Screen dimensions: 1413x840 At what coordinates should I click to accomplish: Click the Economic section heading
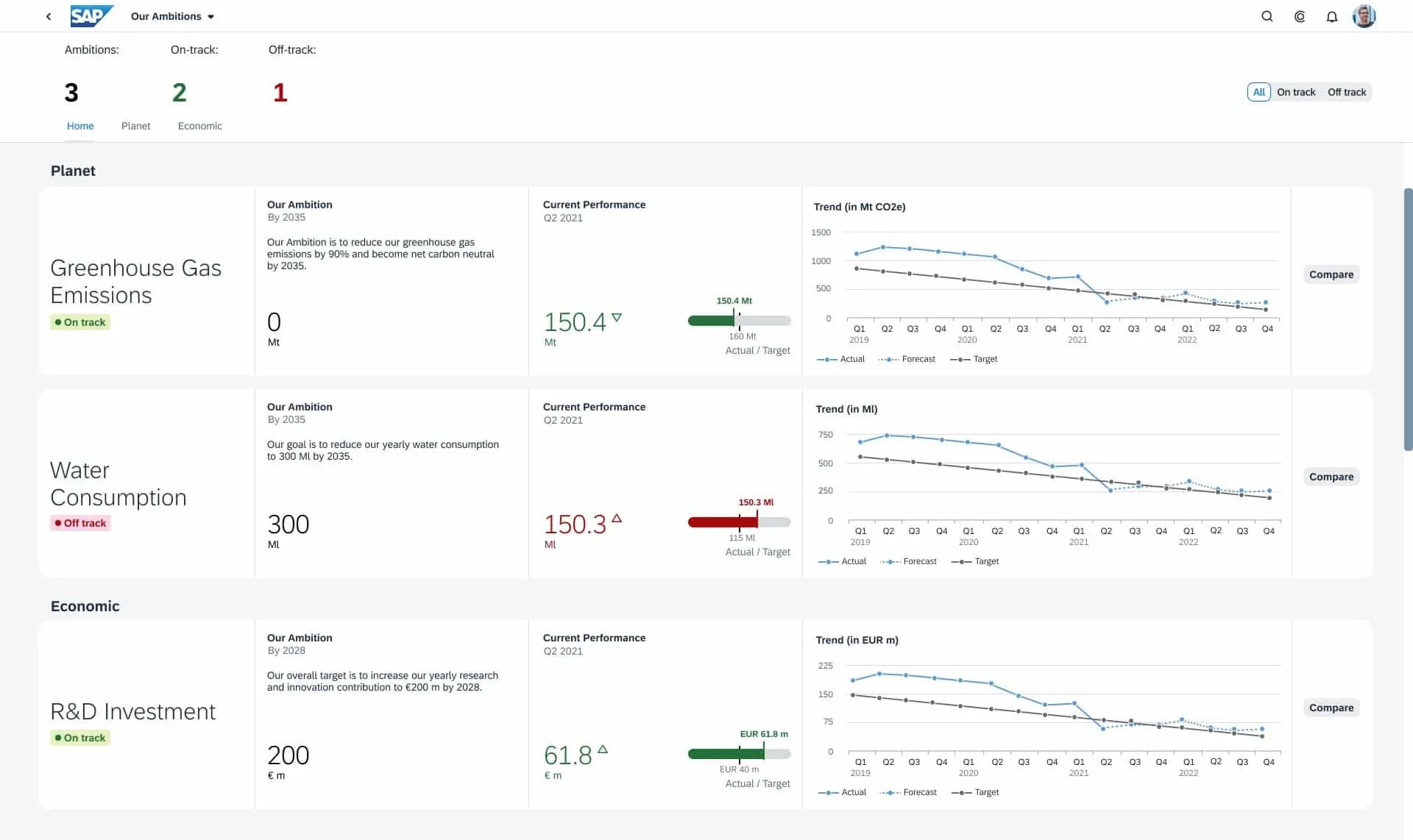point(85,606)
